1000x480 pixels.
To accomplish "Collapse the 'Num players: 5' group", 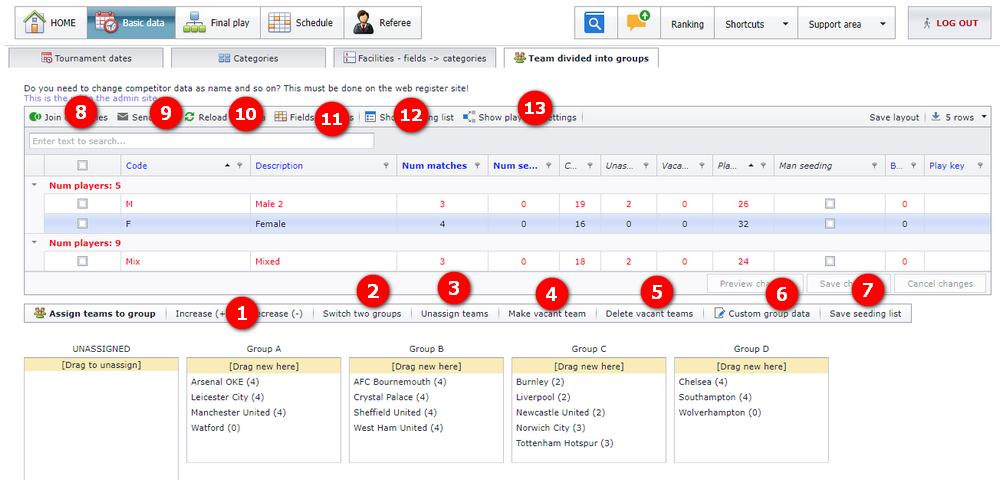I will (34, 185).
